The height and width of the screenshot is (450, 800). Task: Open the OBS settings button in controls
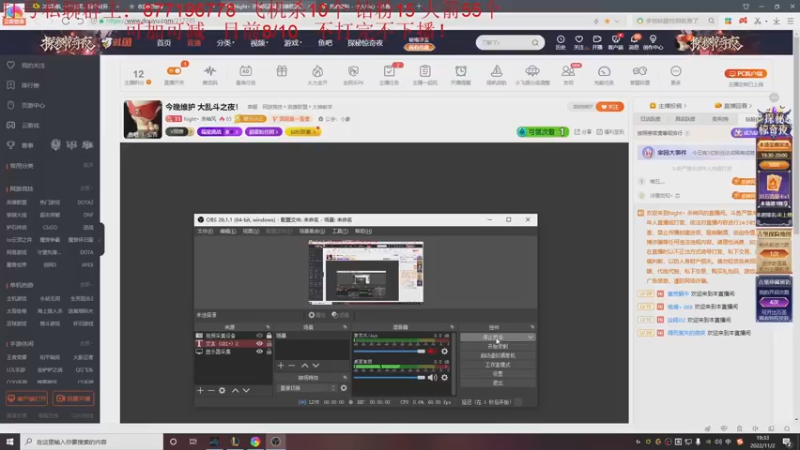(x=497, y=374)
